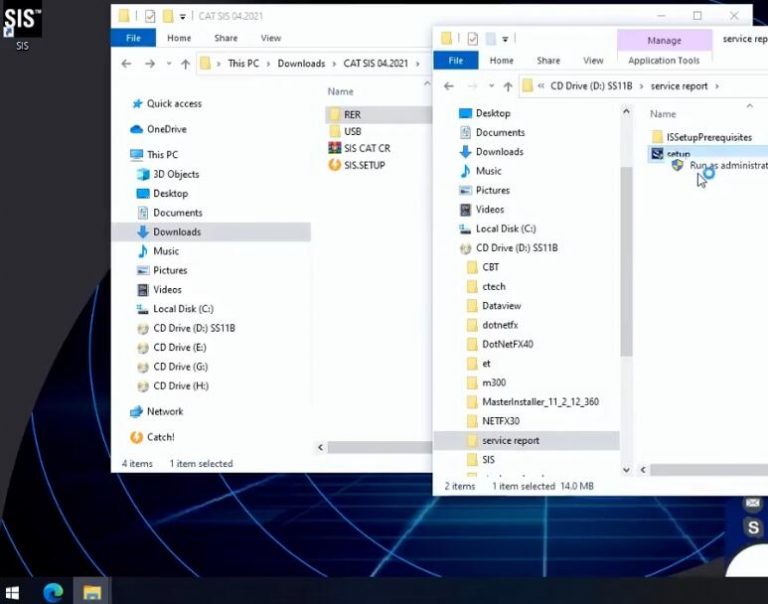
Task: Click the Up arrow in CAT SIS window
Action: 185,64
